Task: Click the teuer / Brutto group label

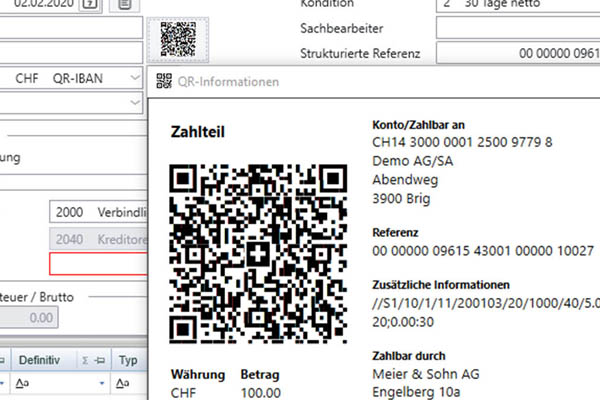Action: (x=37, y=297)
